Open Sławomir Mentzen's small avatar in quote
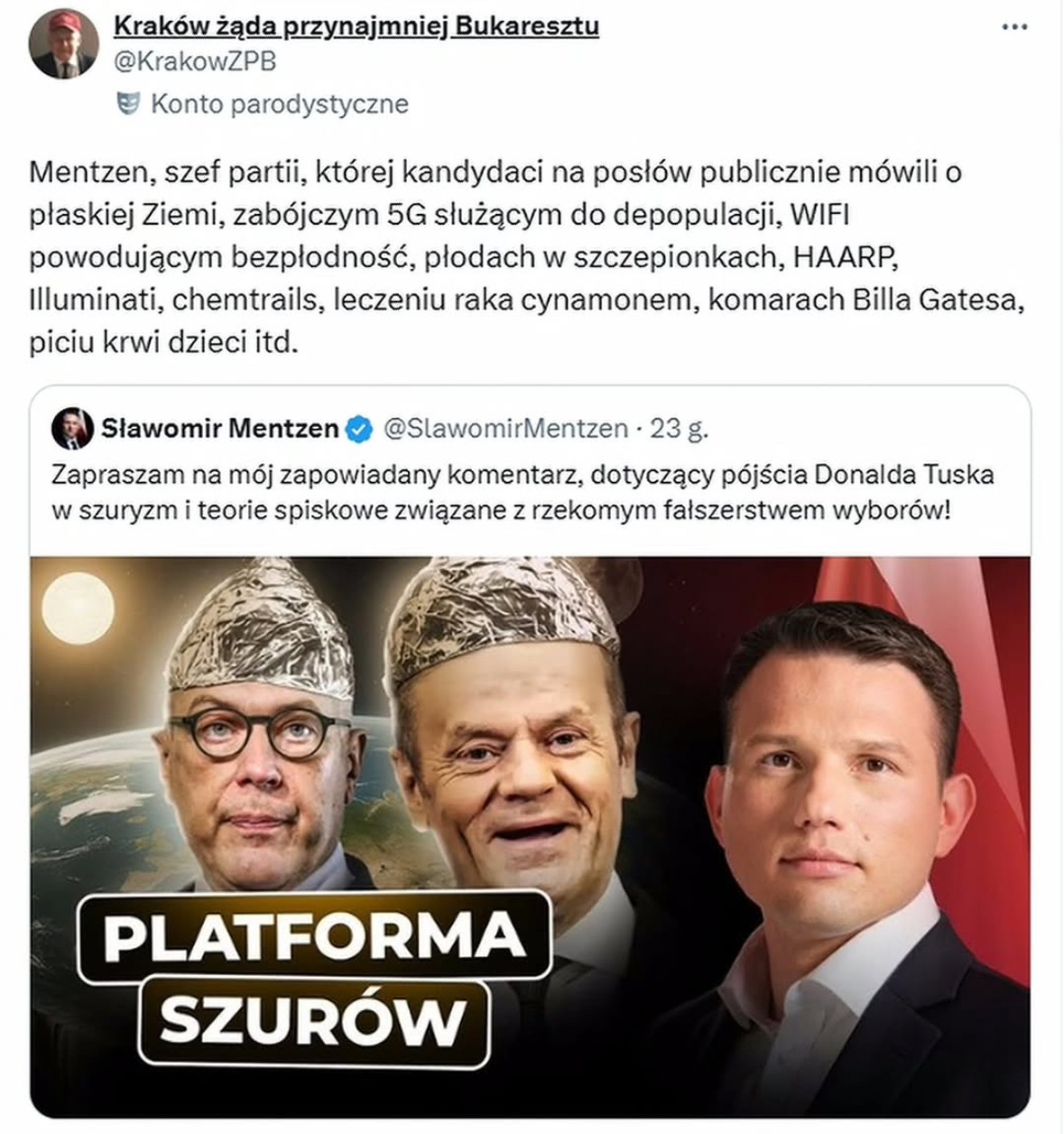This screenshot has height=1134, width=1064. (72, 428)
